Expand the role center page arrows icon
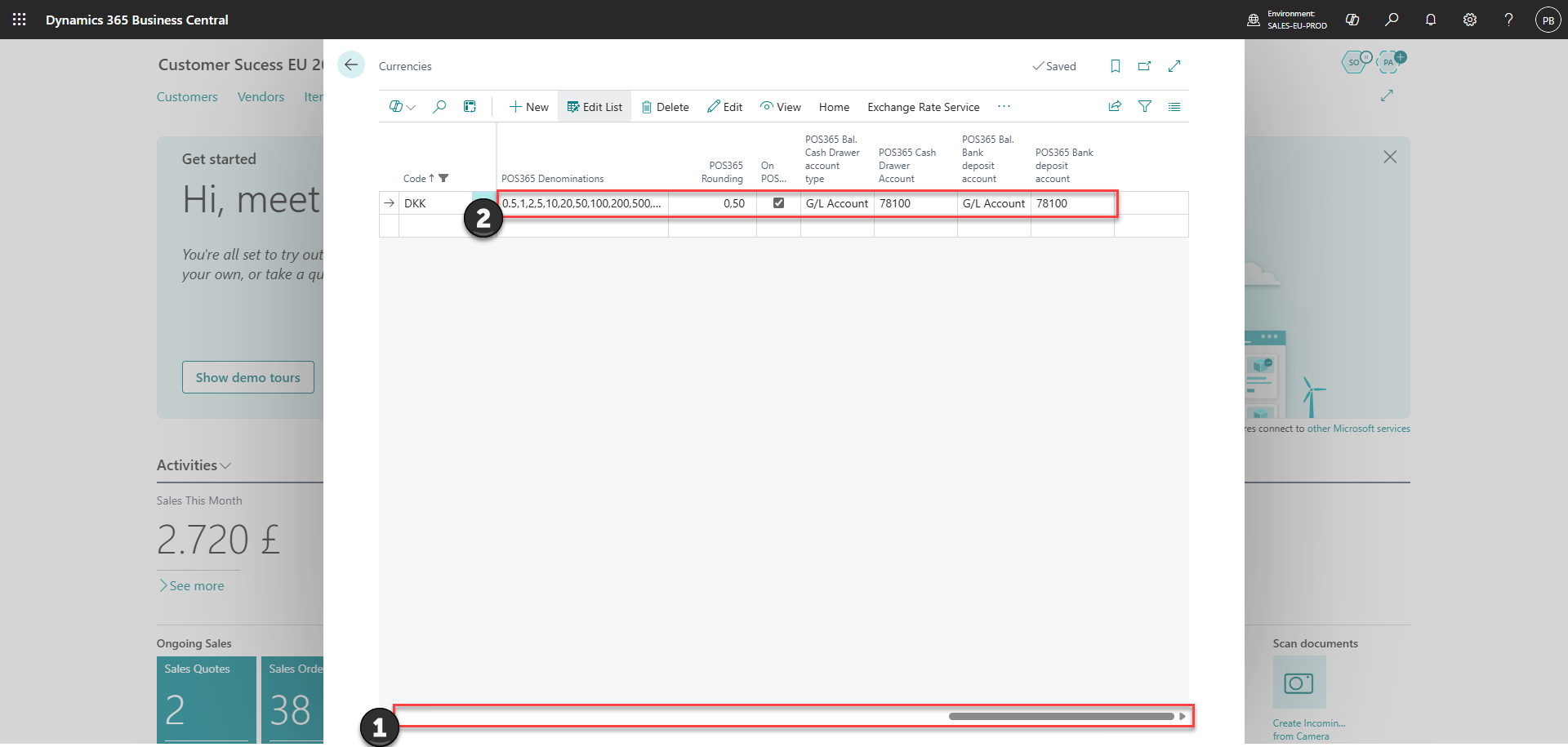Screen dimensions: 1568x747 (x=1387, y=96)
